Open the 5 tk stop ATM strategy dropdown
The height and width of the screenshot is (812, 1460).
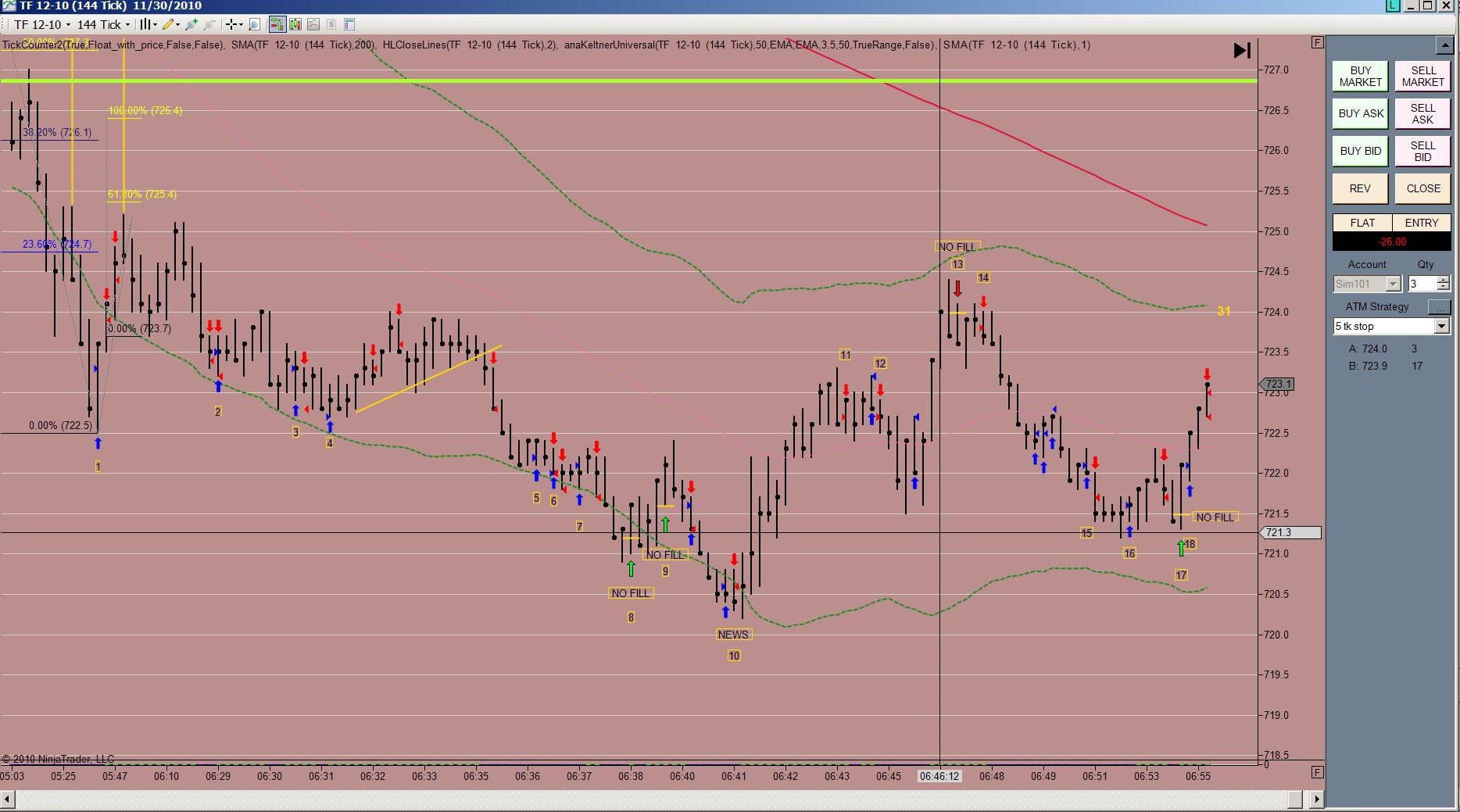[x=1391, y=326]
